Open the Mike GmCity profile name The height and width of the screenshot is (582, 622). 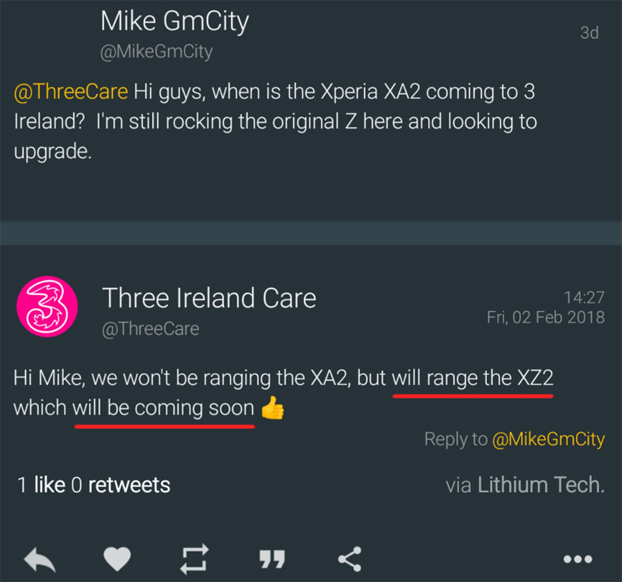point(175,22)
